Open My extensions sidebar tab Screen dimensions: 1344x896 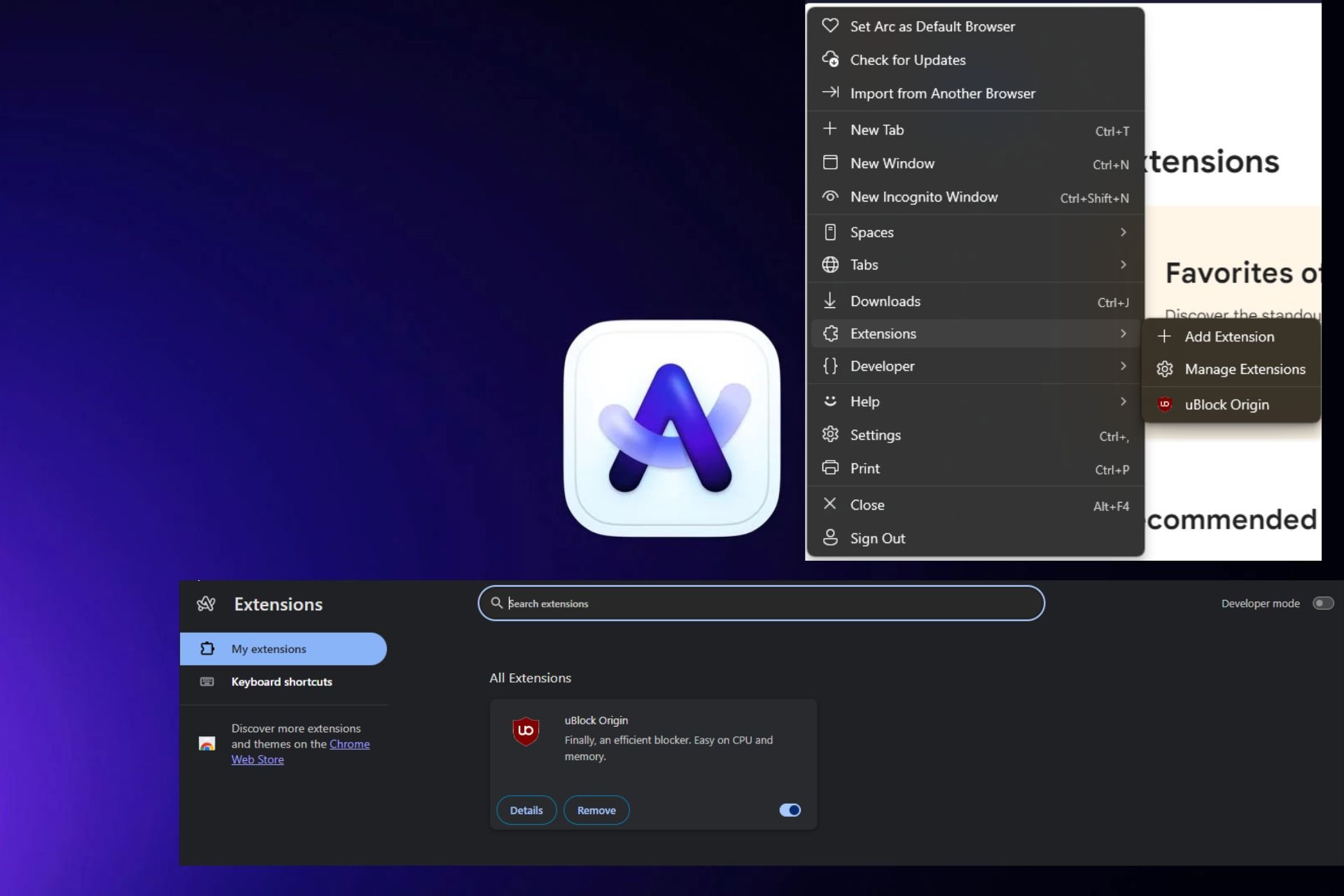[283, 649]
